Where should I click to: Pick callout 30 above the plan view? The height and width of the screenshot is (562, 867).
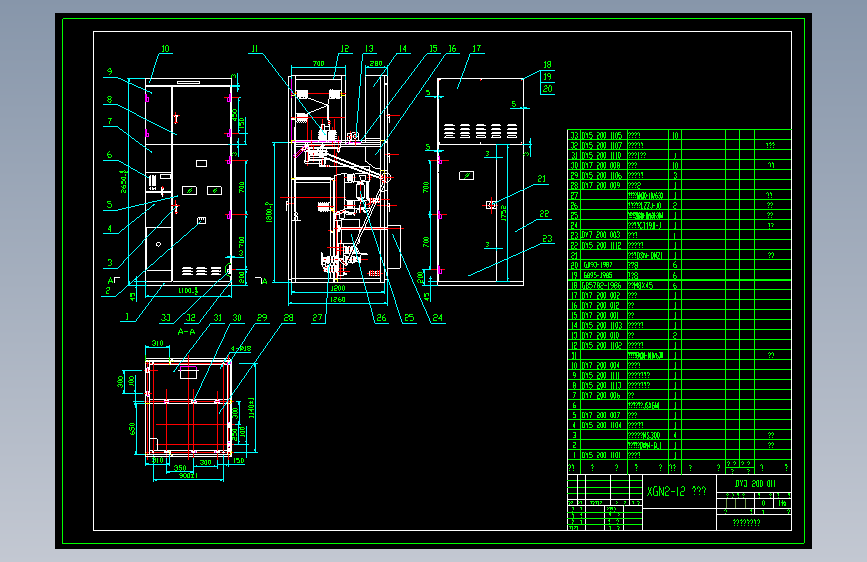(237, 318)
